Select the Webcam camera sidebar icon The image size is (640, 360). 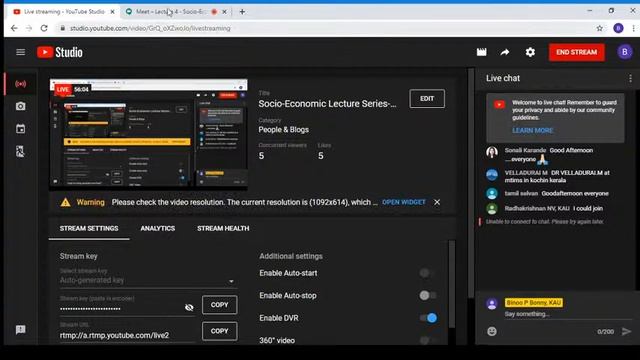[x=20, y=106]
